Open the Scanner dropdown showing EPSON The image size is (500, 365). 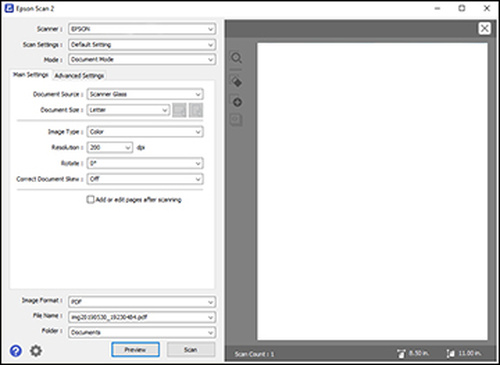click(x=142, y=29)
